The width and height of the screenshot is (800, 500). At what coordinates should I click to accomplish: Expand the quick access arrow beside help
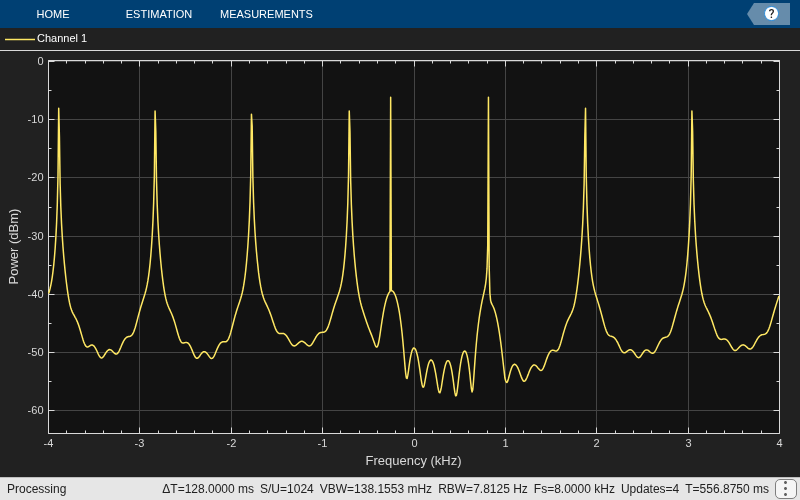click(x=754, y=14)
